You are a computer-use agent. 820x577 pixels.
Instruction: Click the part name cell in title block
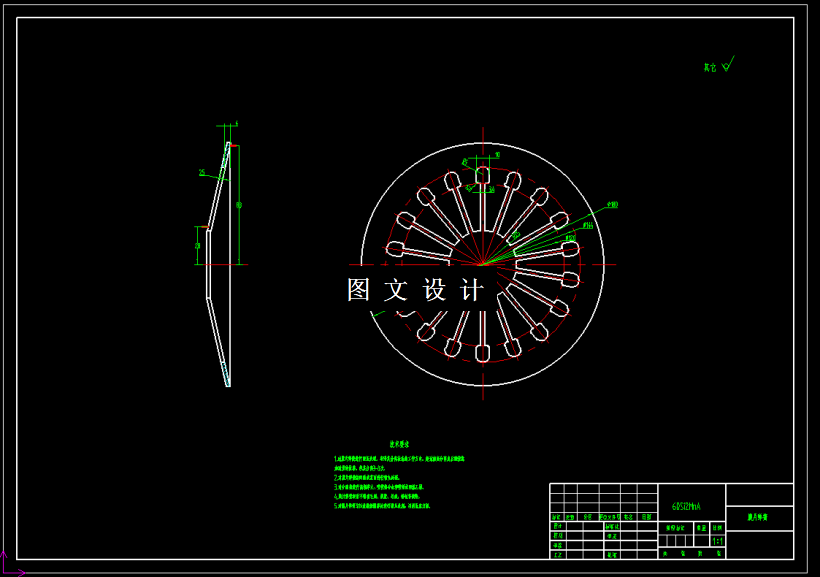point(759,518)
